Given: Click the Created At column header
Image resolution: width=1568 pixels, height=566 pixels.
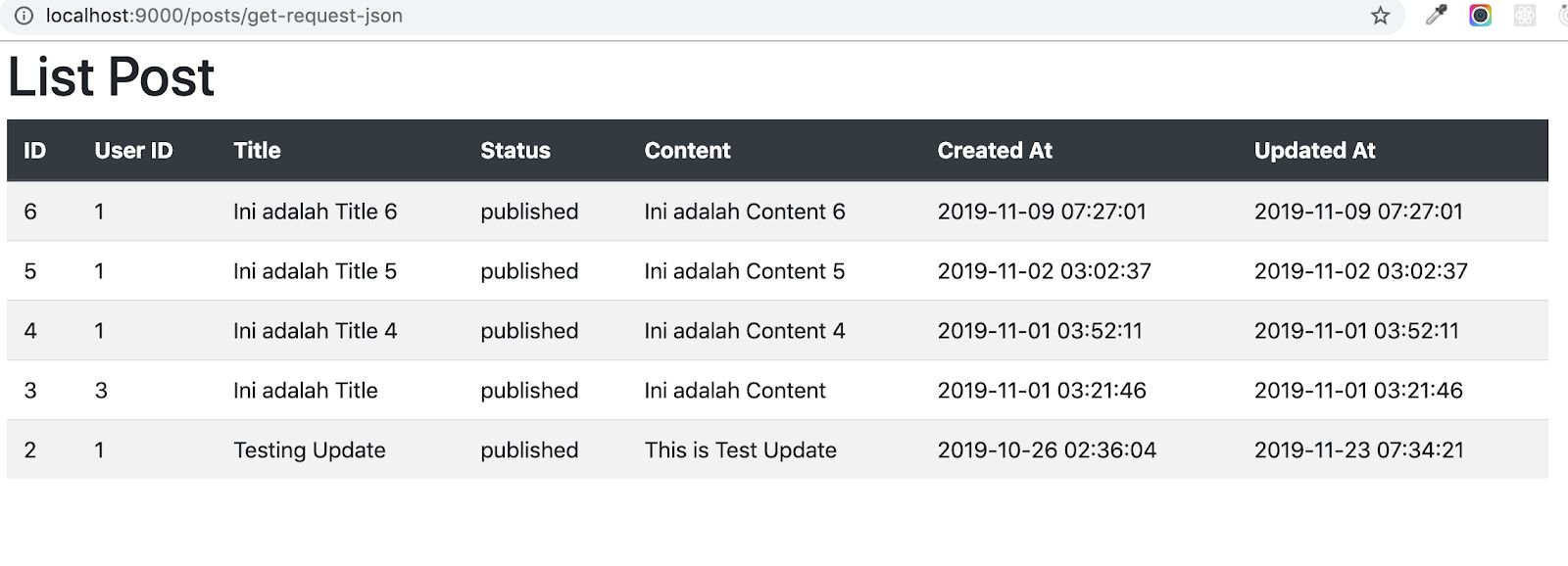Looking at the screenshot, I should tap(995, 151).
